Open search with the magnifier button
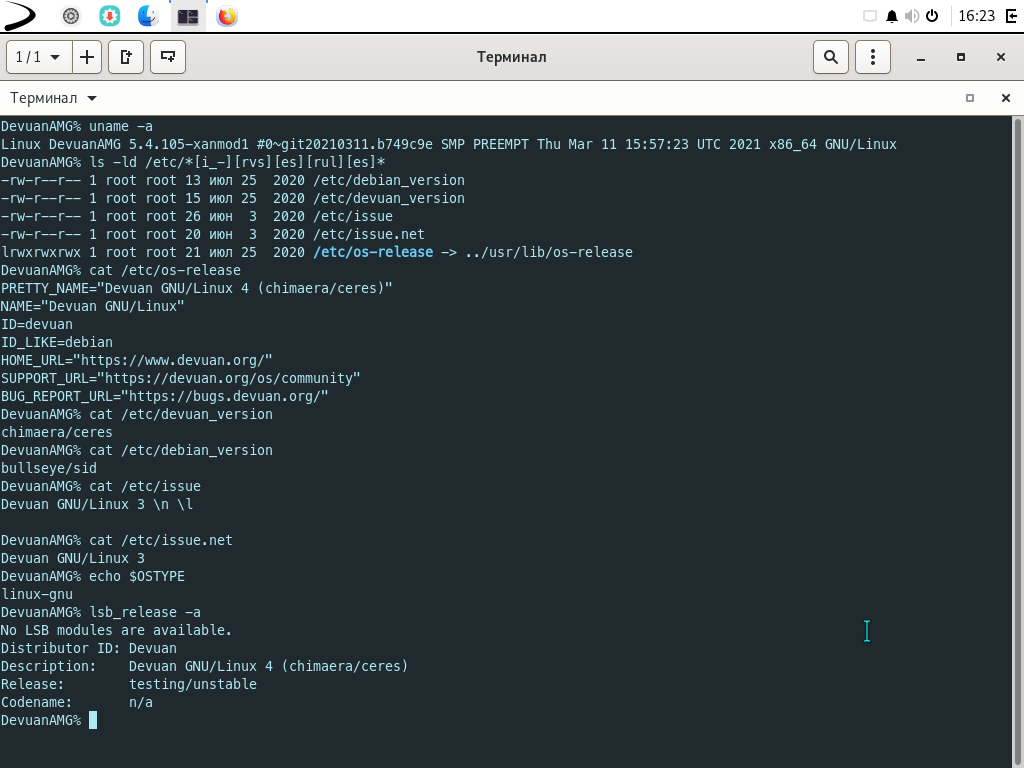 click(x=831, y=57)
